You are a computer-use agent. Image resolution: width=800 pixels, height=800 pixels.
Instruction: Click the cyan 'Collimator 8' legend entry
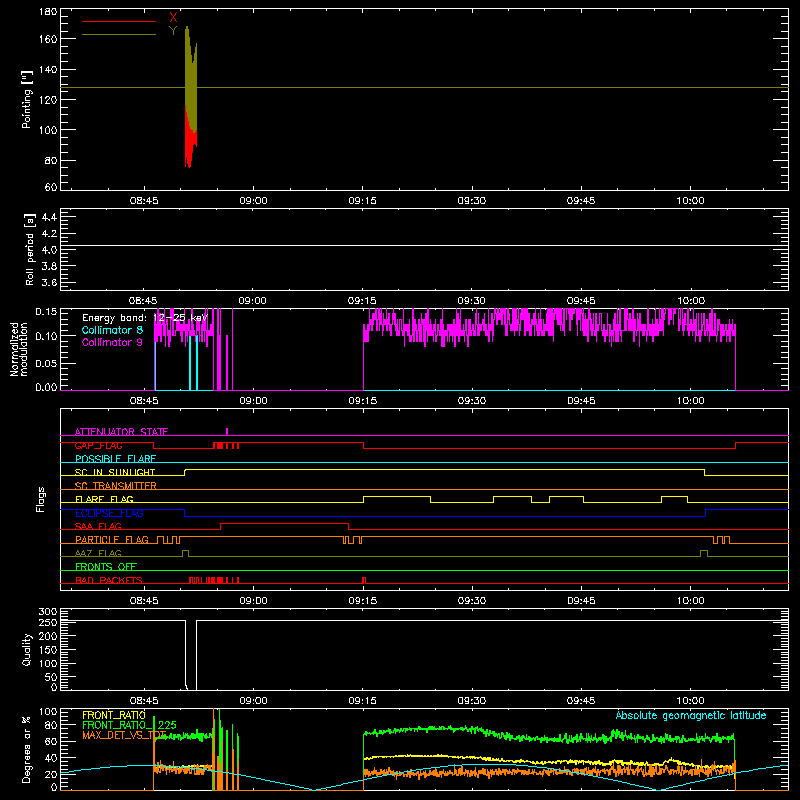pyautogui.click(x=112, y=330)
